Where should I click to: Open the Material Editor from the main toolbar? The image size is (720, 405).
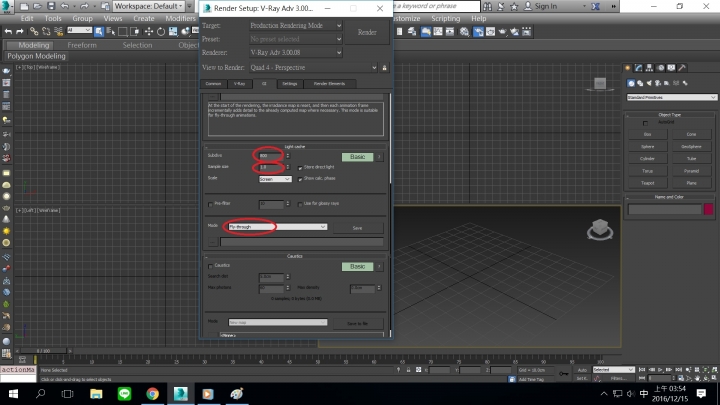(x=464, y=31)
